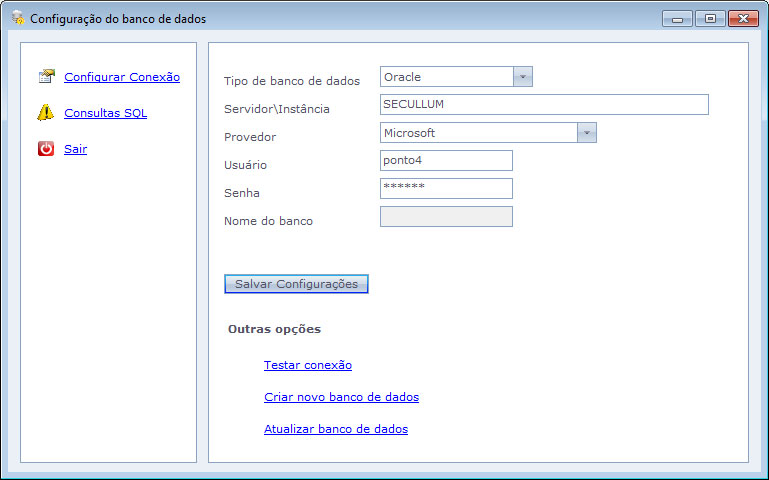The width and height of the screenshot is (769, 480).
Task: Open the Configurar Conexão link
Action: [x=122, y=77]
